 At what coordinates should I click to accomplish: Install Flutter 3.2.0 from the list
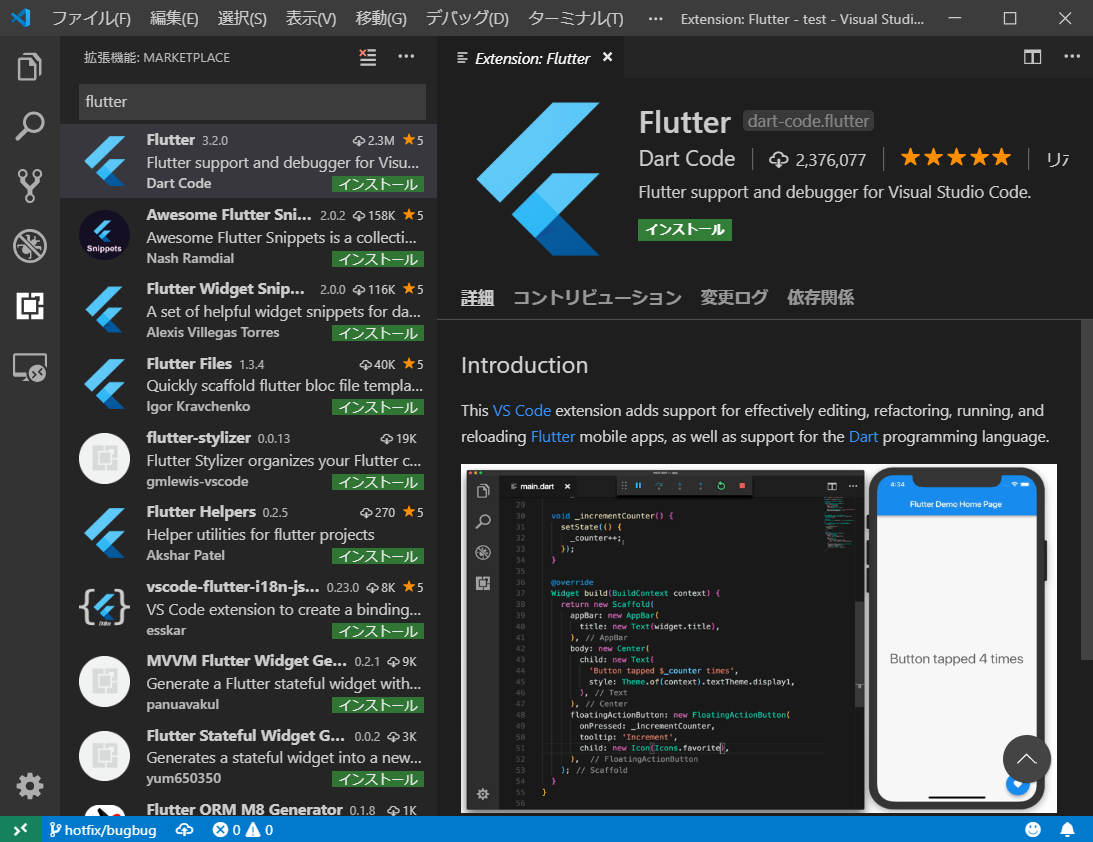(x=378, y=184)
